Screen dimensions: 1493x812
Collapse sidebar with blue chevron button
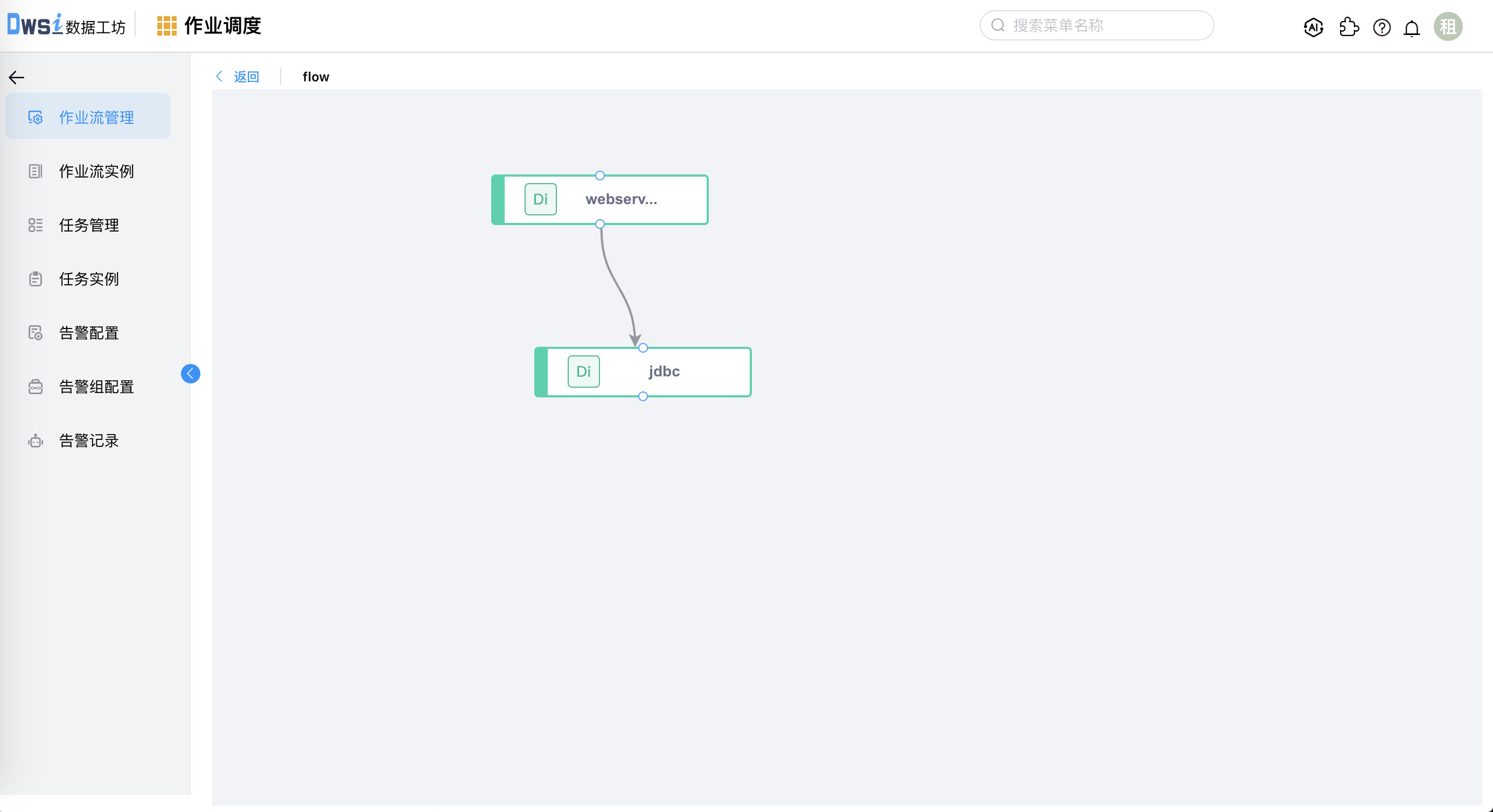190,374
